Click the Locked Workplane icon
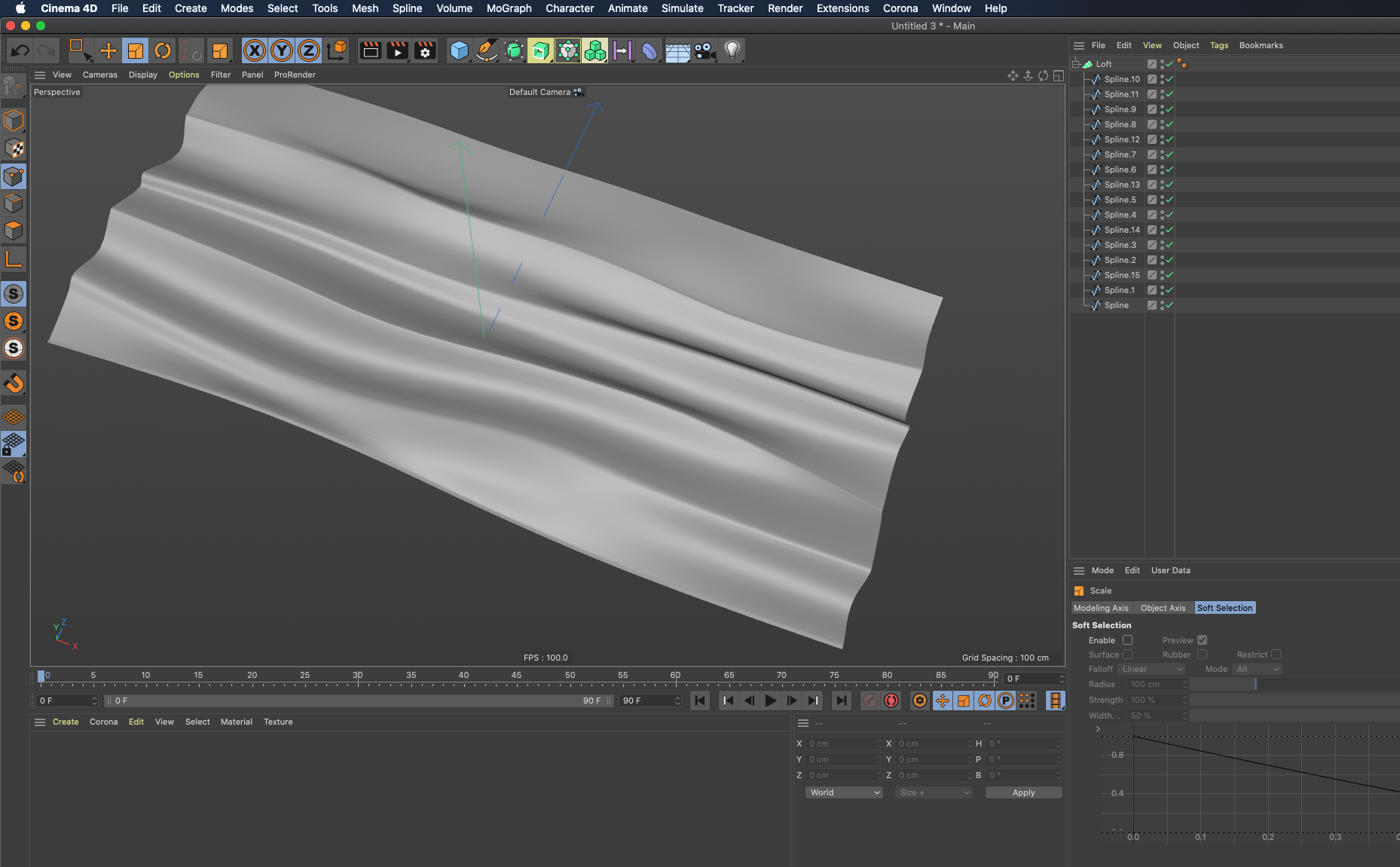Viewport: 1400px width, 867px height. pos(14,444)
